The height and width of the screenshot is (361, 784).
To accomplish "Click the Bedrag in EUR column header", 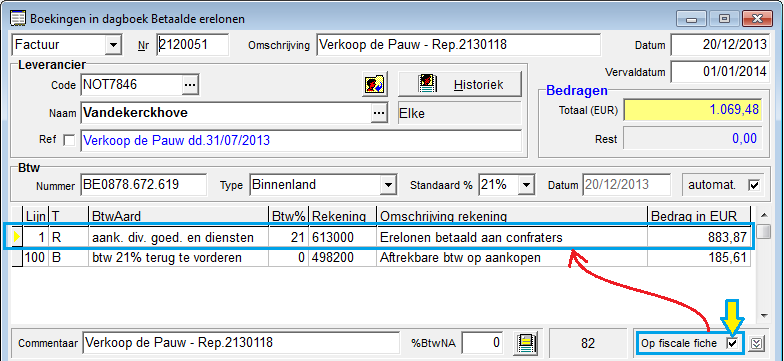I will [699, 216].
